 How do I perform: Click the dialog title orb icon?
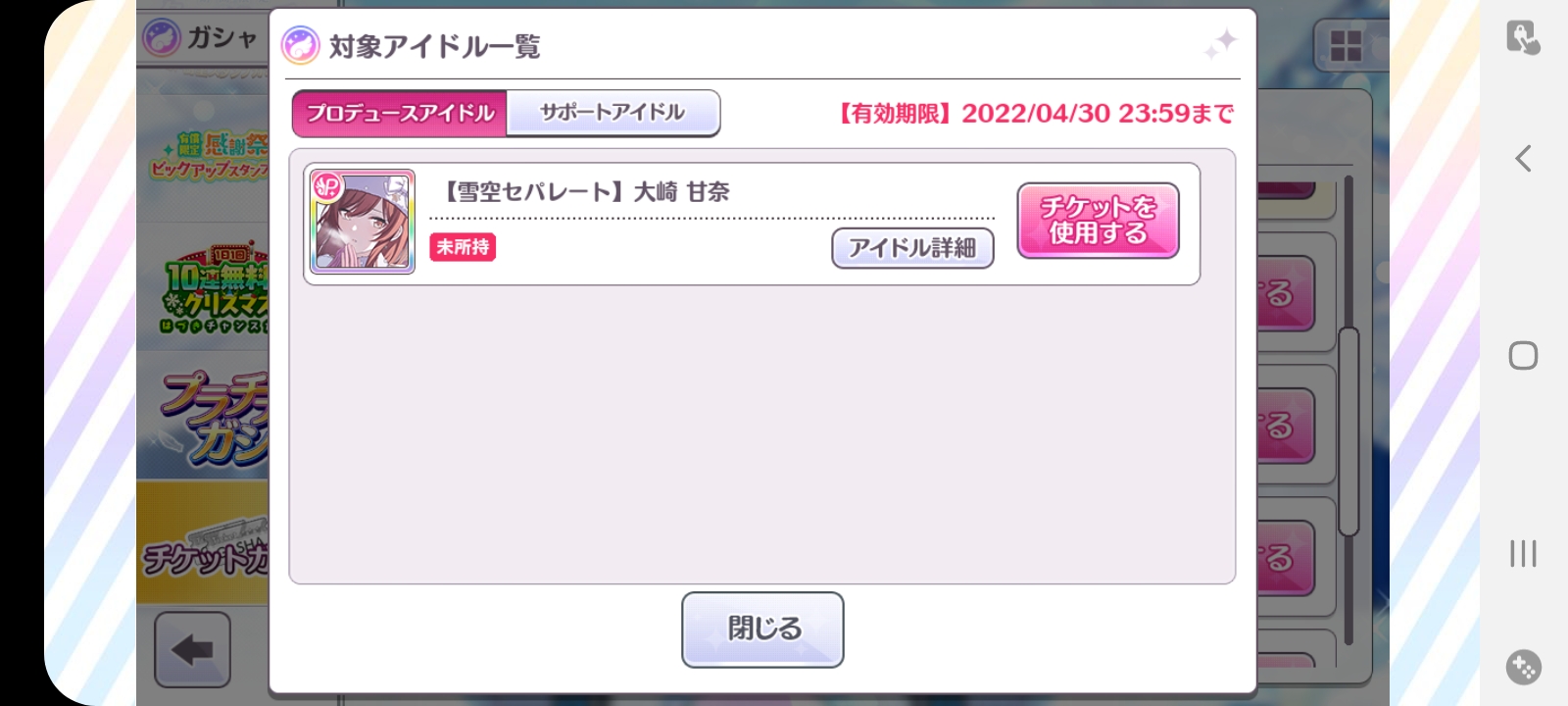click(x=301, y=46)
